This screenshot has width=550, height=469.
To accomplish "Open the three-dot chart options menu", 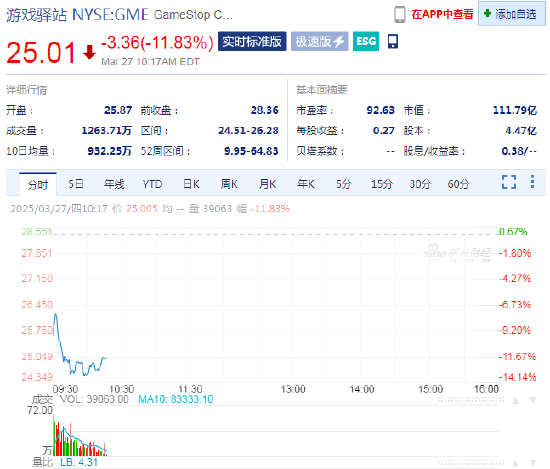I will tap(532, 182).
